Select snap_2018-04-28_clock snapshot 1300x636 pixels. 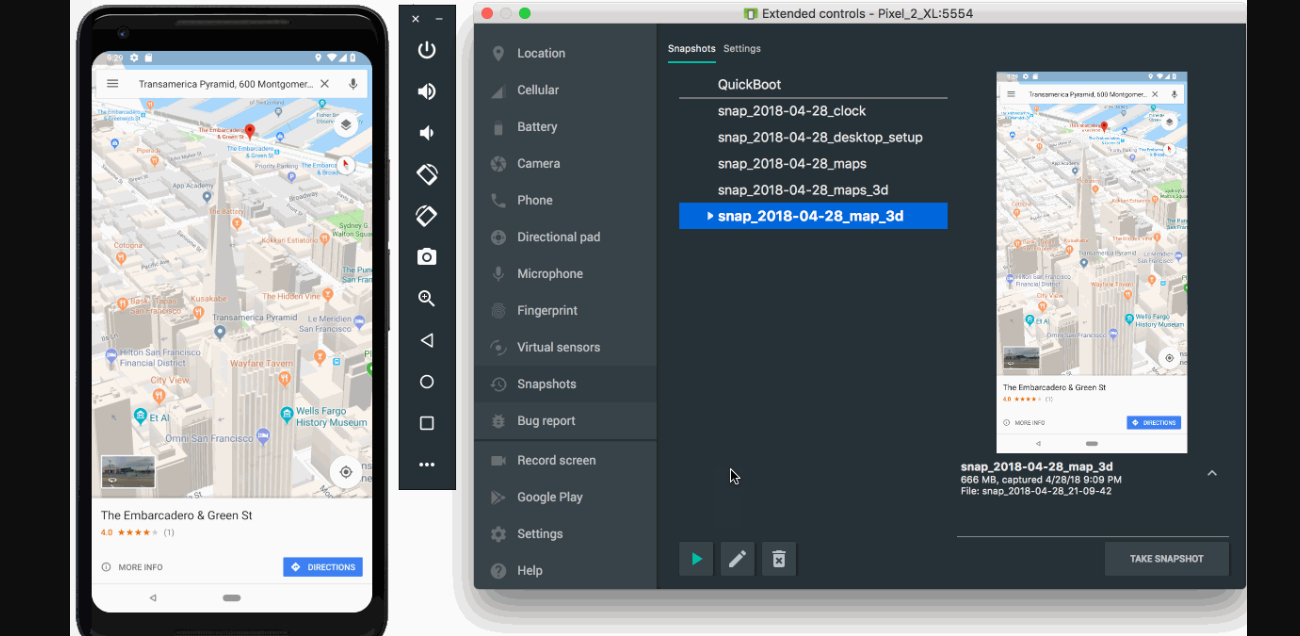(813, 111)
